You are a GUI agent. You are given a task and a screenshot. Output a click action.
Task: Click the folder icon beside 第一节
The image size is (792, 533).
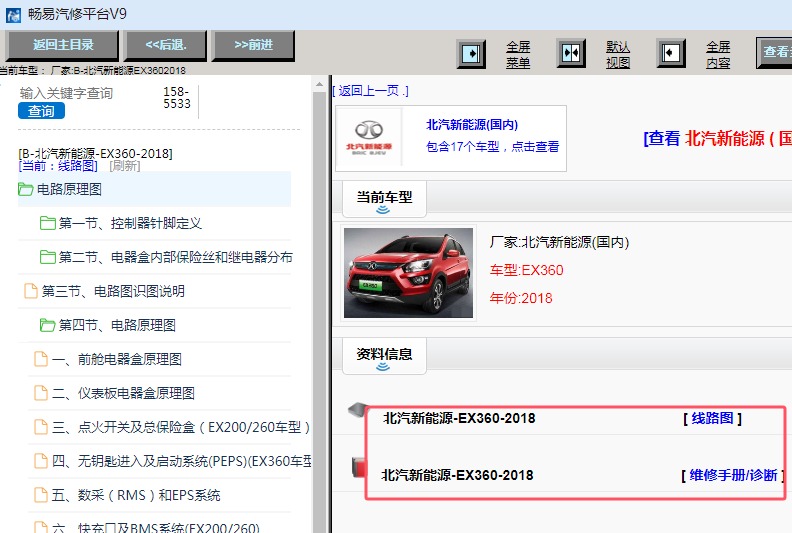point(48,223)
